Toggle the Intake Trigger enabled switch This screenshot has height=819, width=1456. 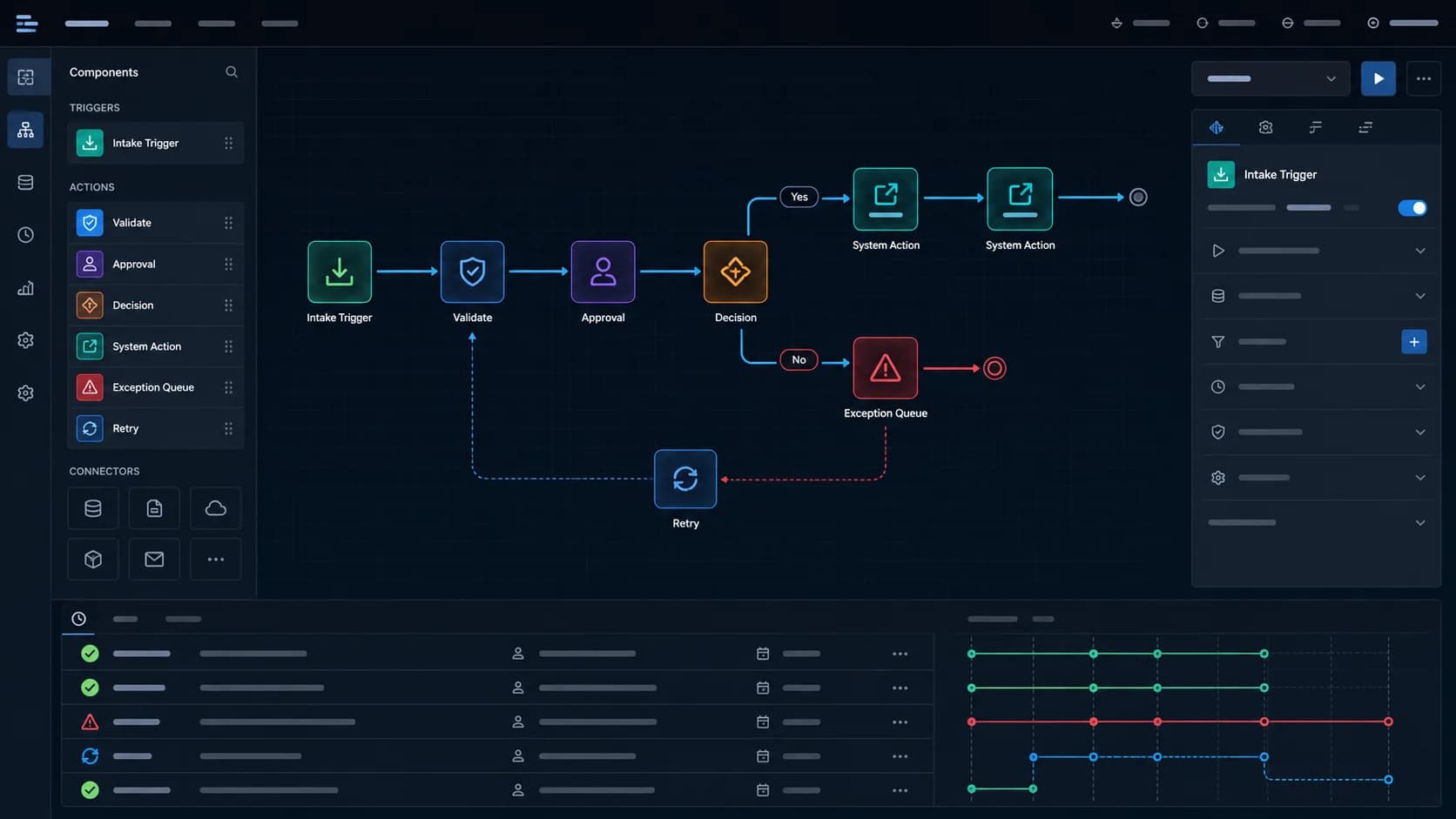pyautogui.click(x=1412, y=208)
